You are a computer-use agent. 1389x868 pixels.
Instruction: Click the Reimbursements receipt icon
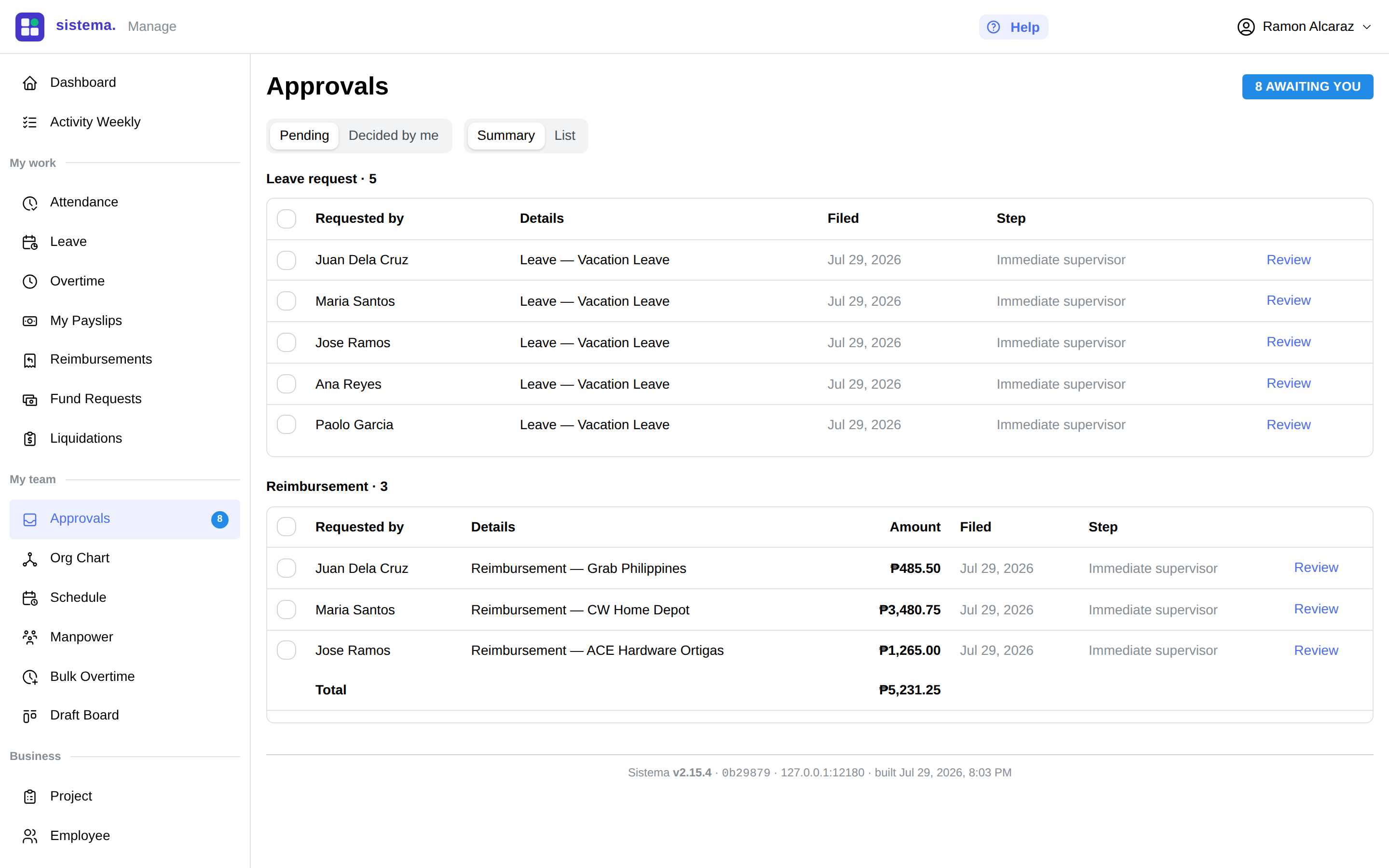[x=30, y=360]
